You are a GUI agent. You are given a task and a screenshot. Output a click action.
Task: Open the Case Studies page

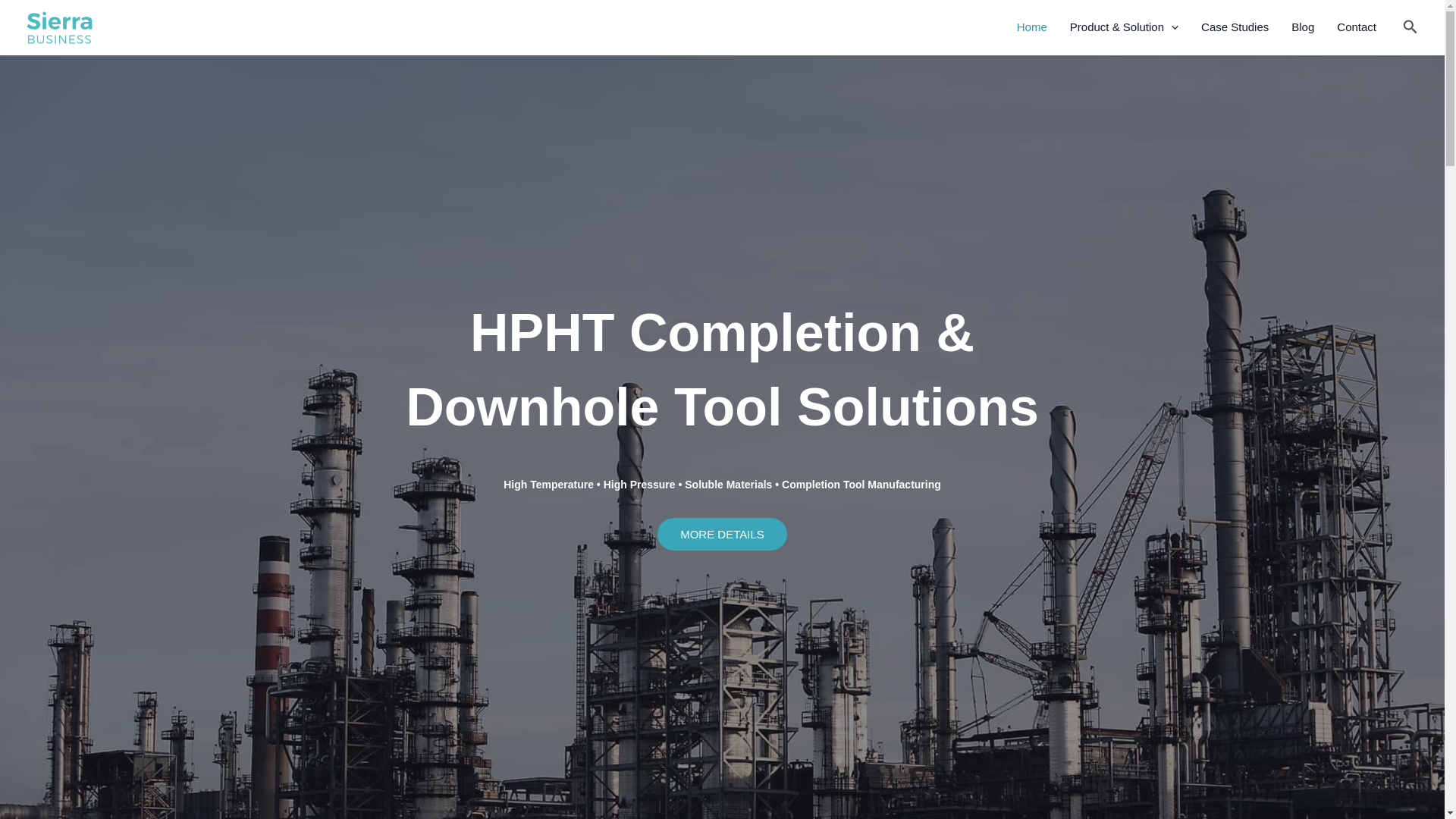1235,27
